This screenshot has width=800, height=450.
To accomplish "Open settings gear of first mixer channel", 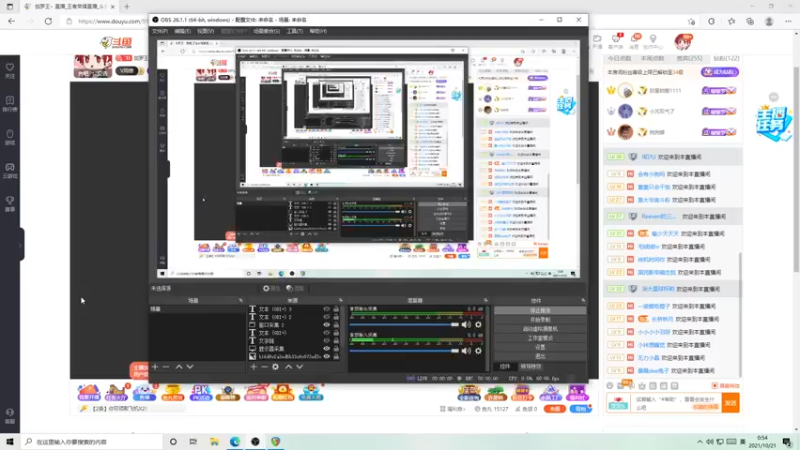I will click(x=478, y=324).
